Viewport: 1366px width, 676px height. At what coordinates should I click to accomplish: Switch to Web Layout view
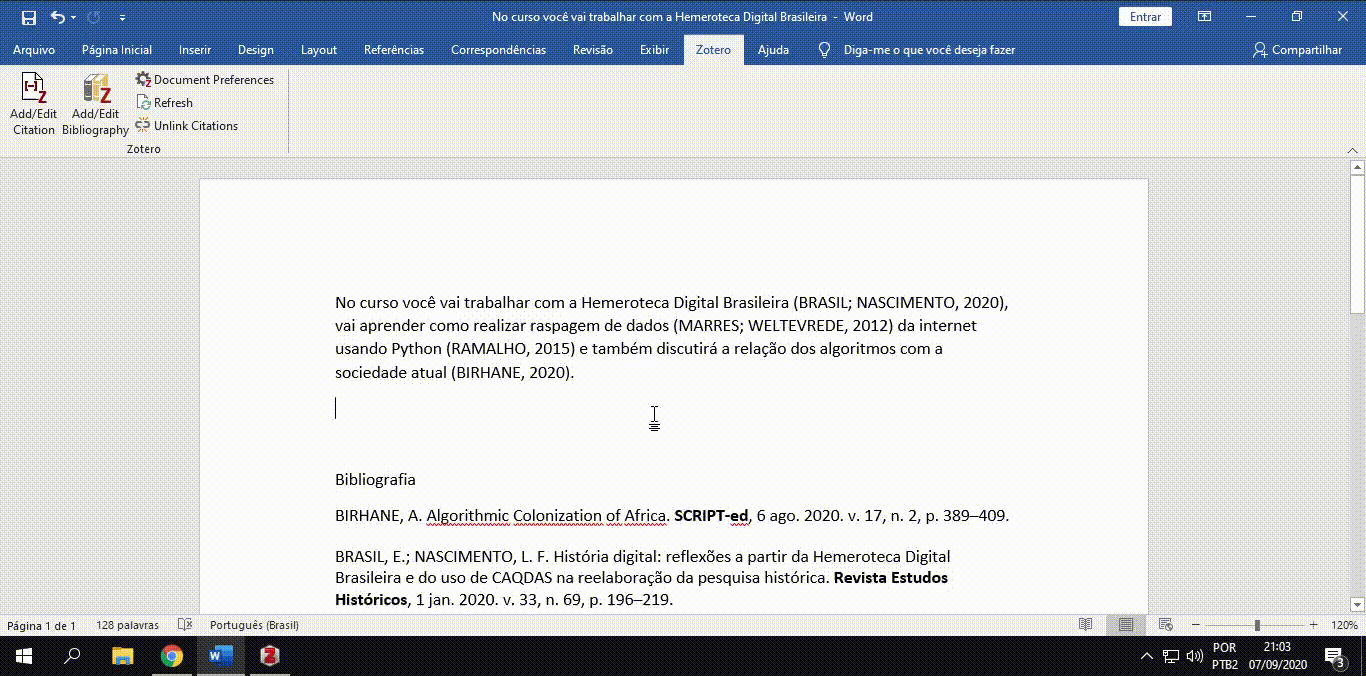tap(1165, 625)
